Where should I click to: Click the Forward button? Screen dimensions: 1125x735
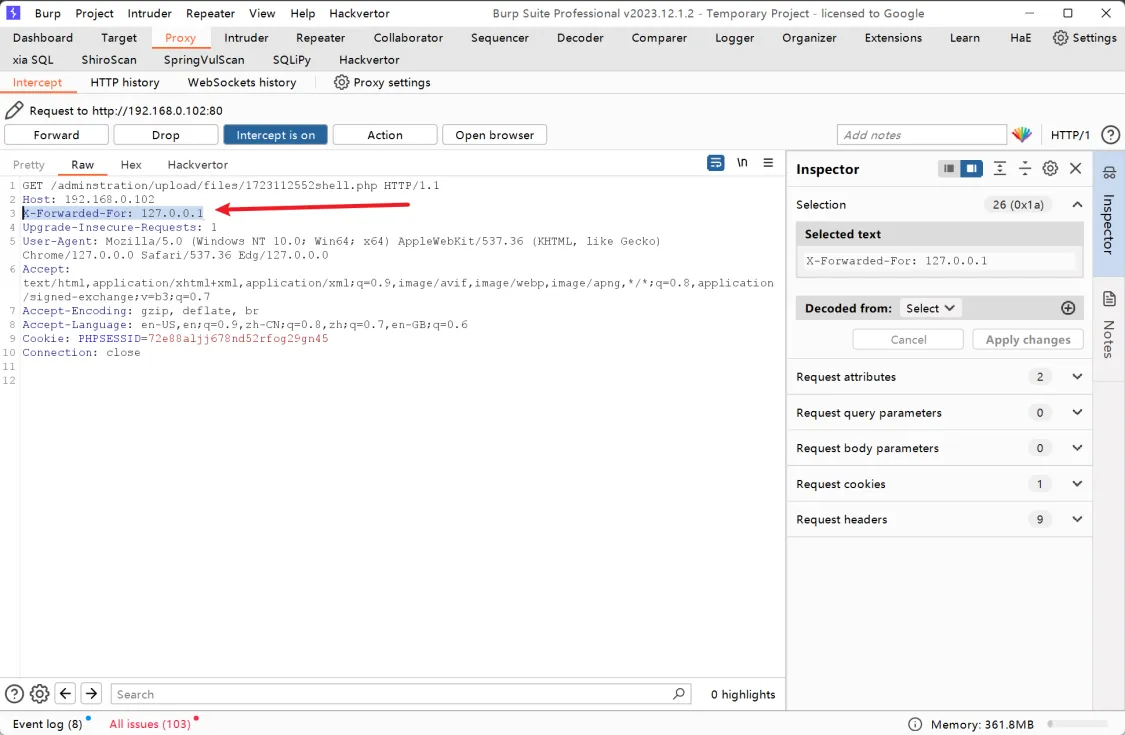(x=56, y=135)
